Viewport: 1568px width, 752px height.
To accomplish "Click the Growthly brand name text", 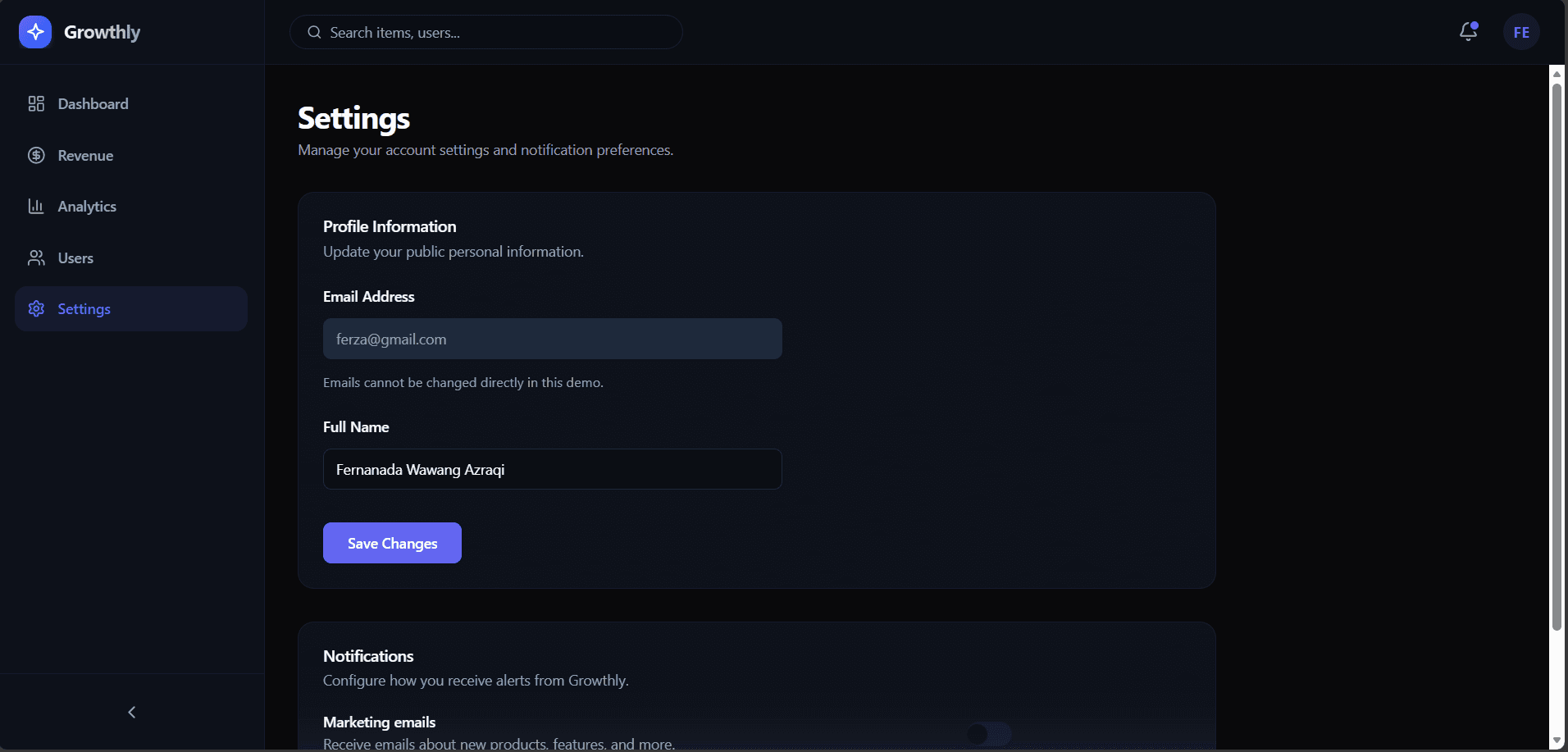I will [x=102, y=32].
